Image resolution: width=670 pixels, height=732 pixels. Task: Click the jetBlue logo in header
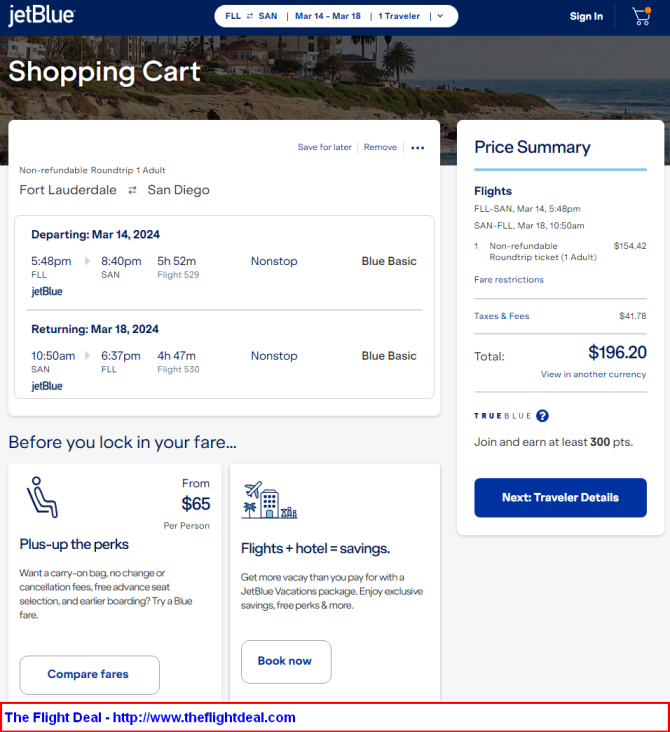41,15
